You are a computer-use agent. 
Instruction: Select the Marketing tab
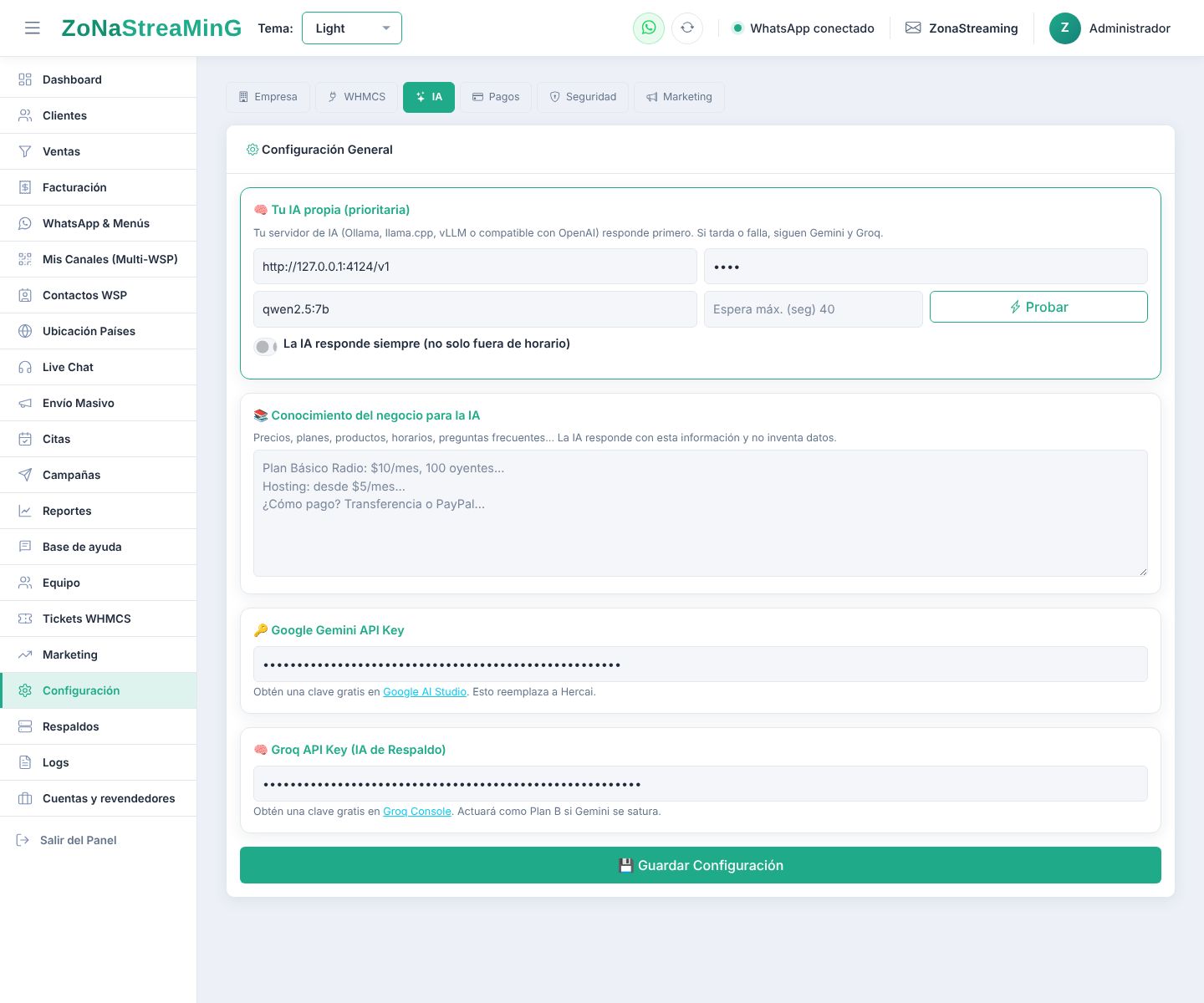(x=679, y=97)
